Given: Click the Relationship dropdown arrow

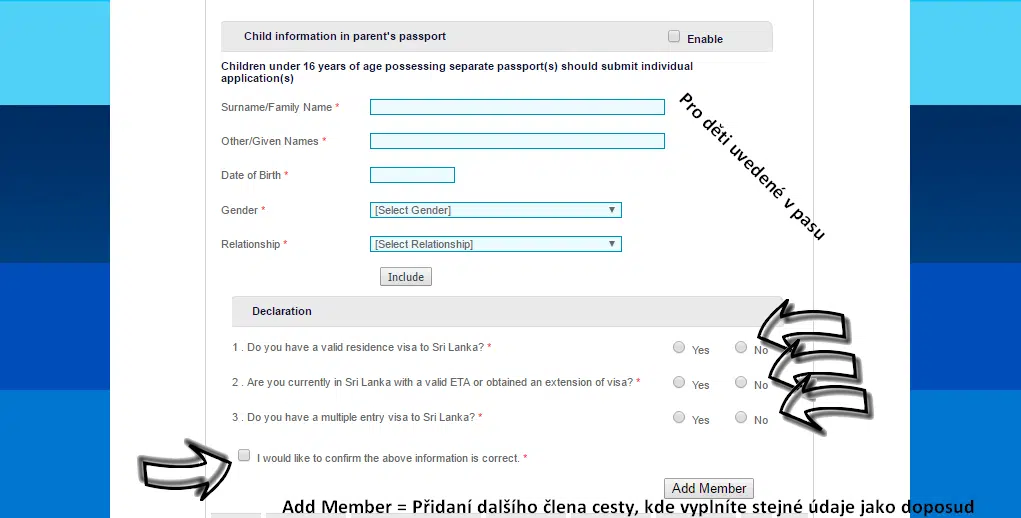Looking at the screenshot, I should 612,244.
